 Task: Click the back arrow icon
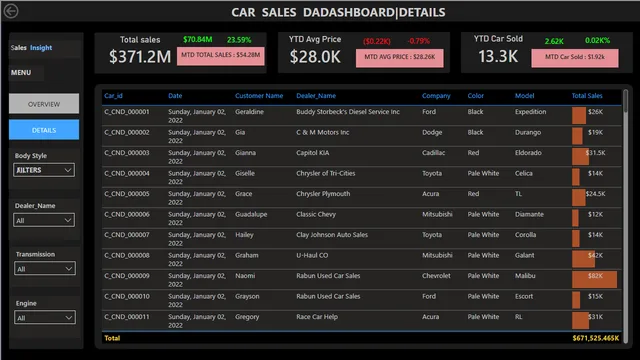(x=11, y=11)
